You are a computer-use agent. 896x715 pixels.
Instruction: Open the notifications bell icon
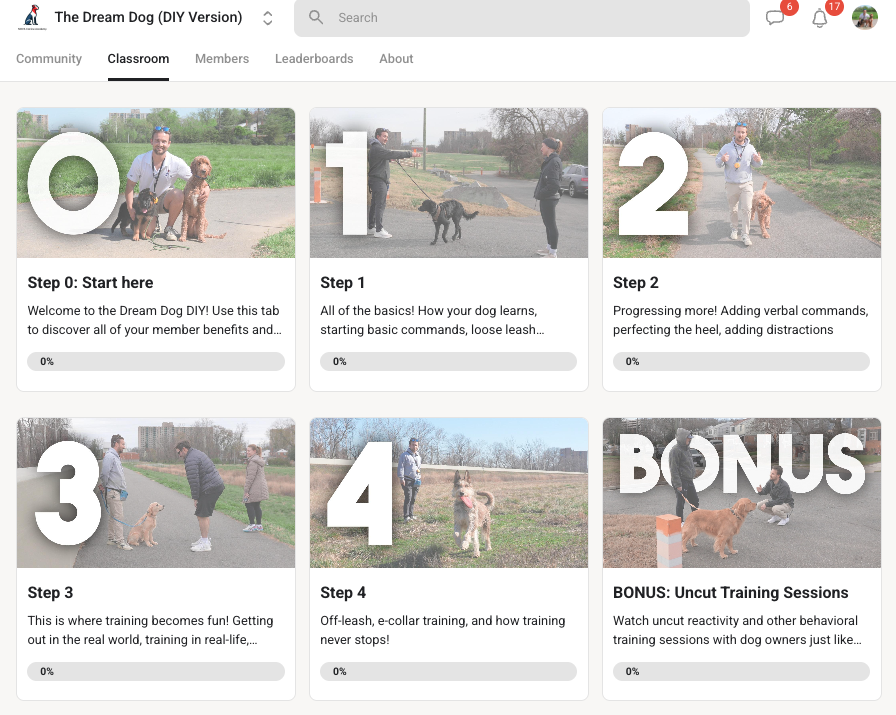(819, 18)
